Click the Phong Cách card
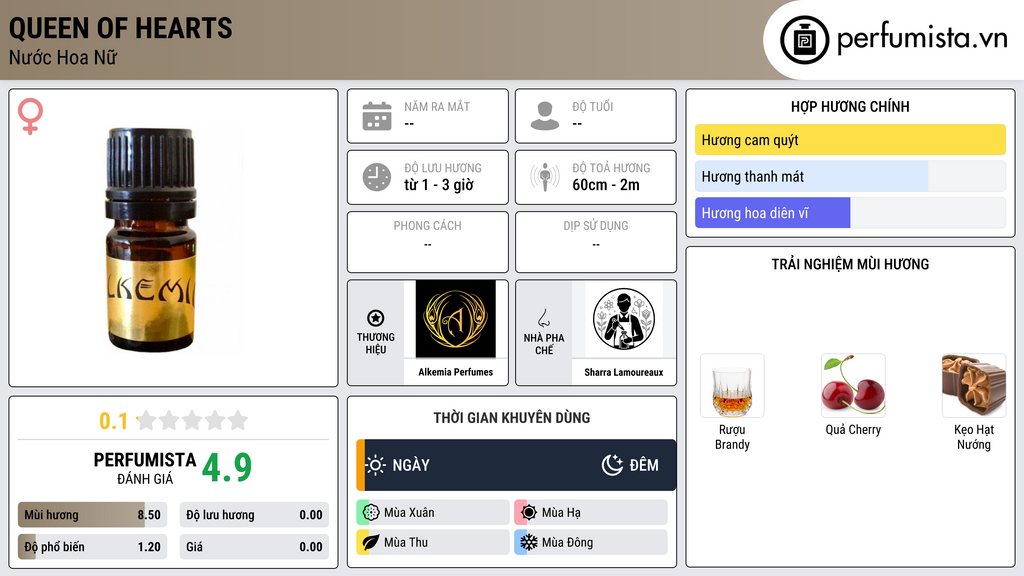 point(428,242)
